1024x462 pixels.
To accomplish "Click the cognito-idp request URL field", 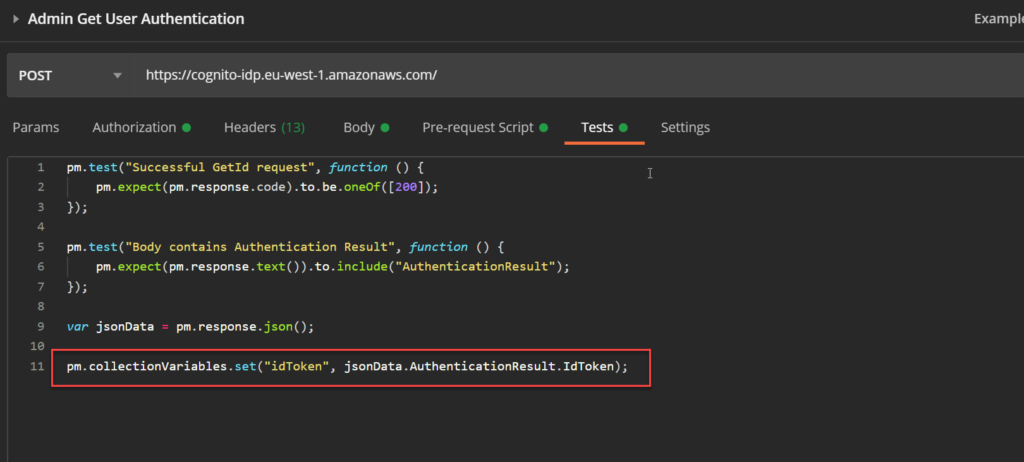I will click(x=290, y=75).
